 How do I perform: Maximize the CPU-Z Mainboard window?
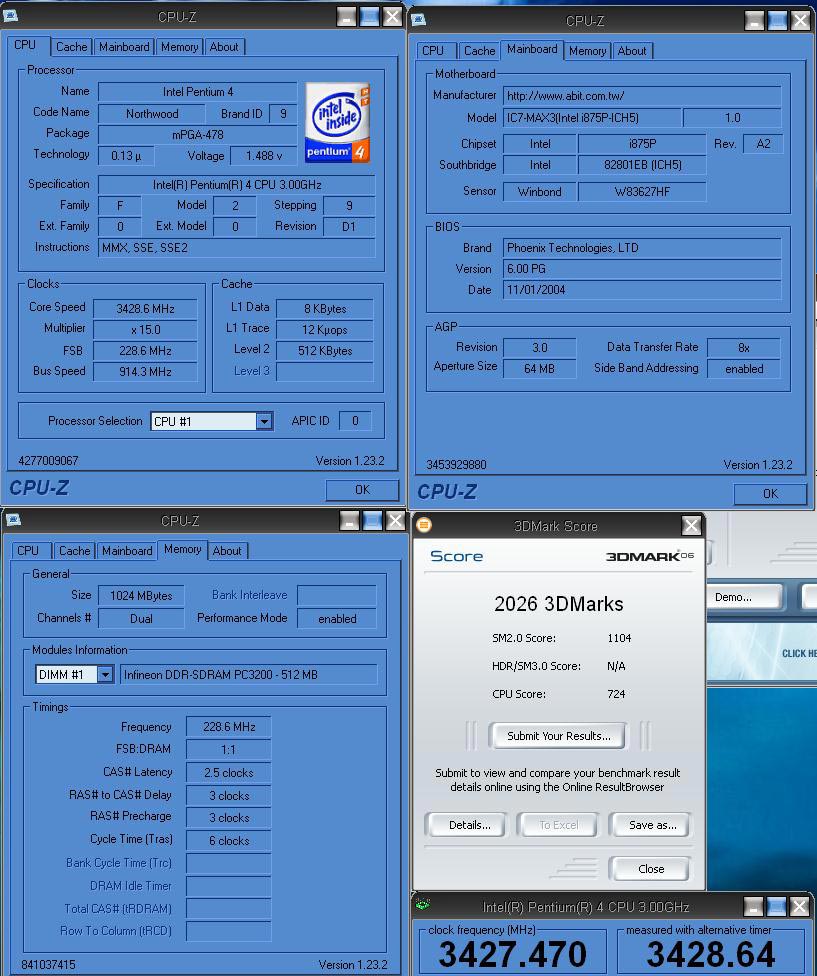coord(778,21)
